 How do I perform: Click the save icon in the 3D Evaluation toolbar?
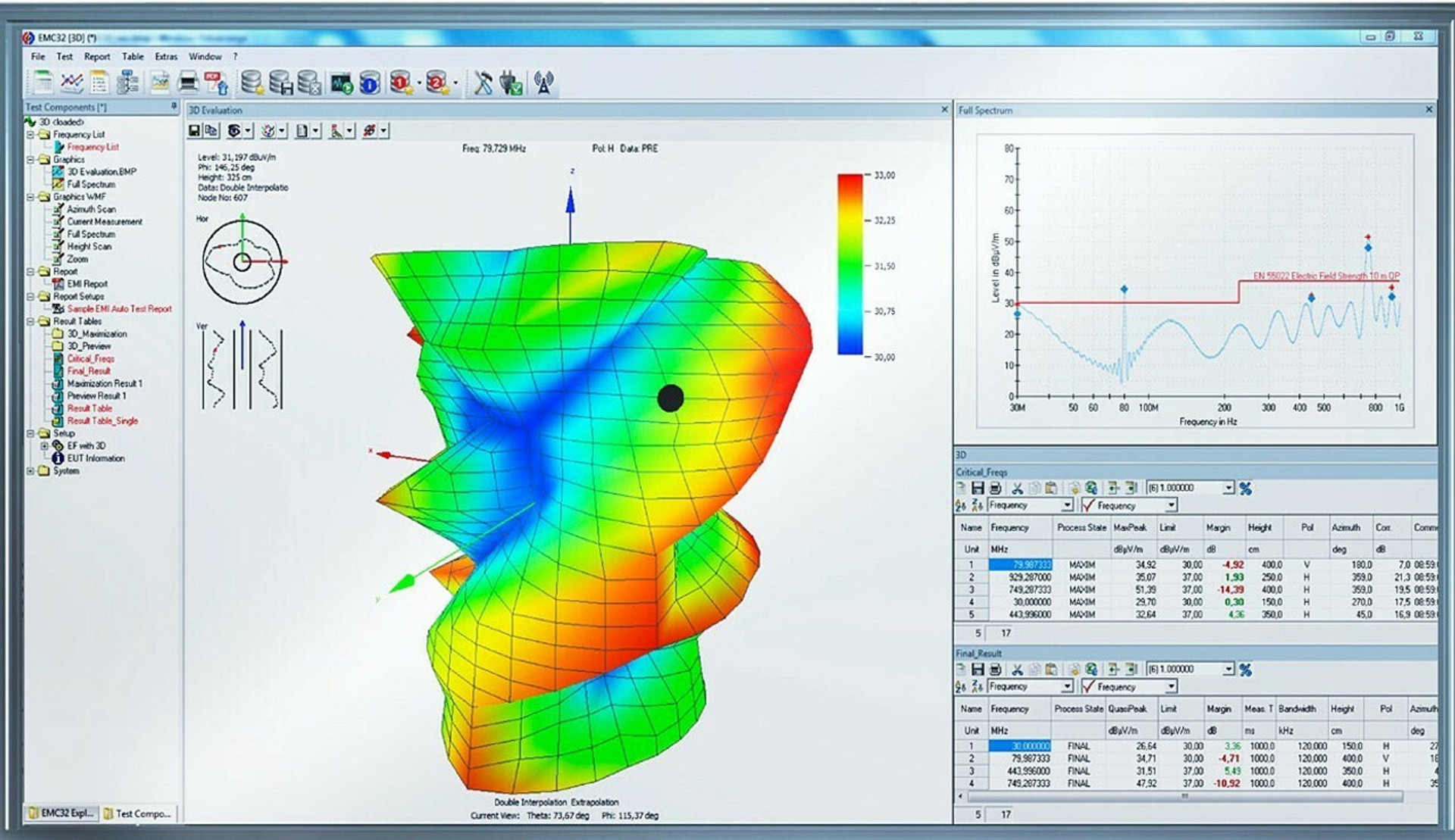pyautogui.click(x=194, y=131)
